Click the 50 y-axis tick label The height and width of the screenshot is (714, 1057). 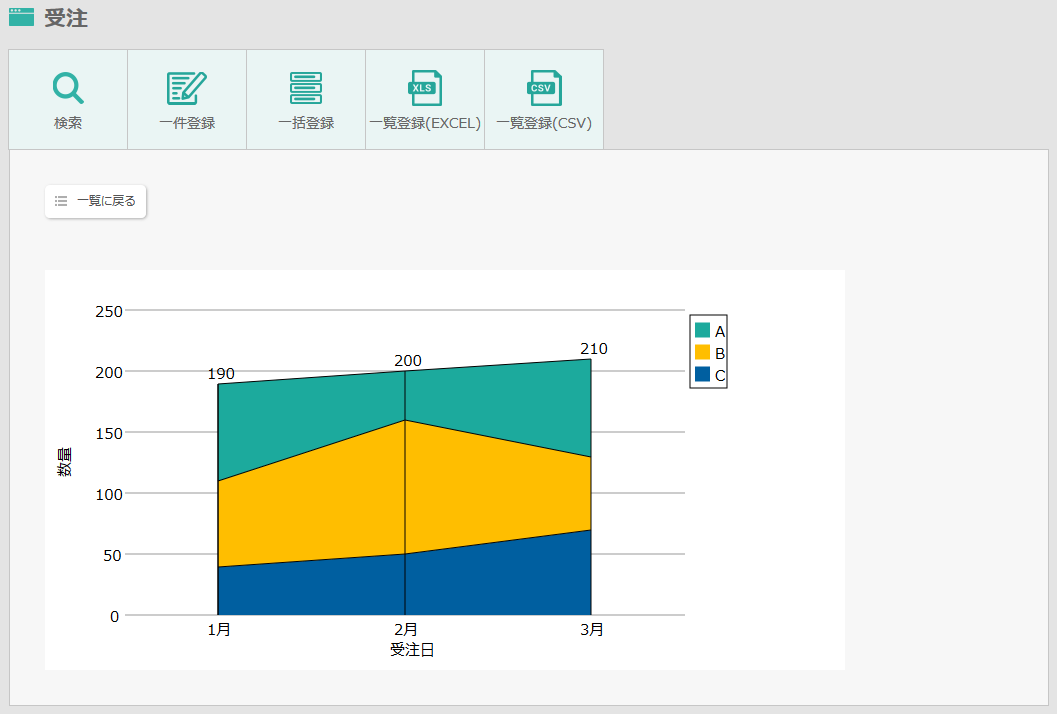113,556
